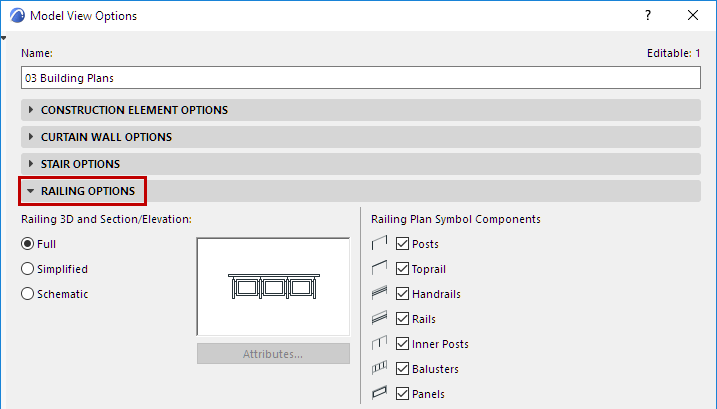Open the Stair Options section
Viewport: 717px width, 409px height.
80,164
